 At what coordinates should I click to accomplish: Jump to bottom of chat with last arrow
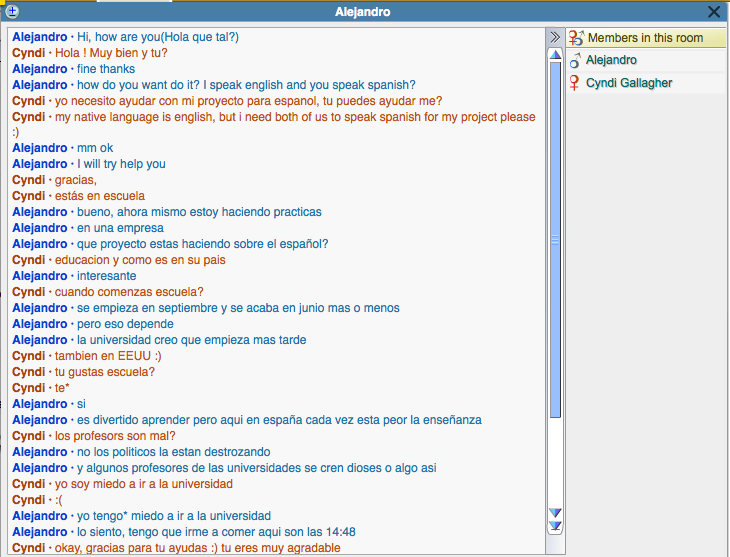point(555,526)
